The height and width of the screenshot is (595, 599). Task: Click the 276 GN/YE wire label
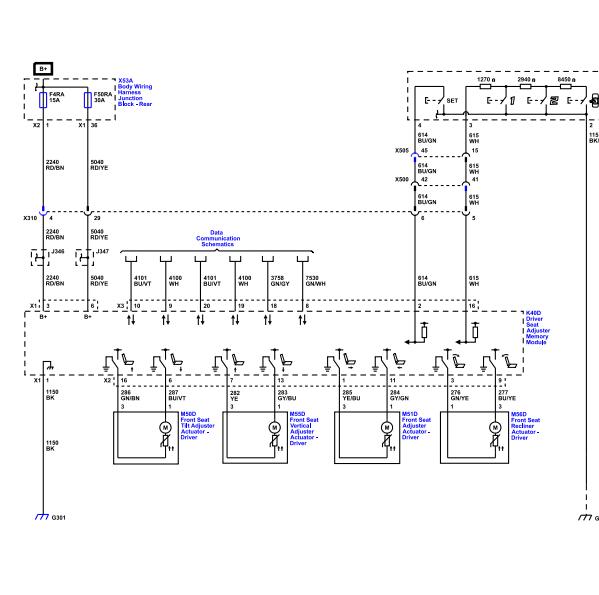[460, 395]
